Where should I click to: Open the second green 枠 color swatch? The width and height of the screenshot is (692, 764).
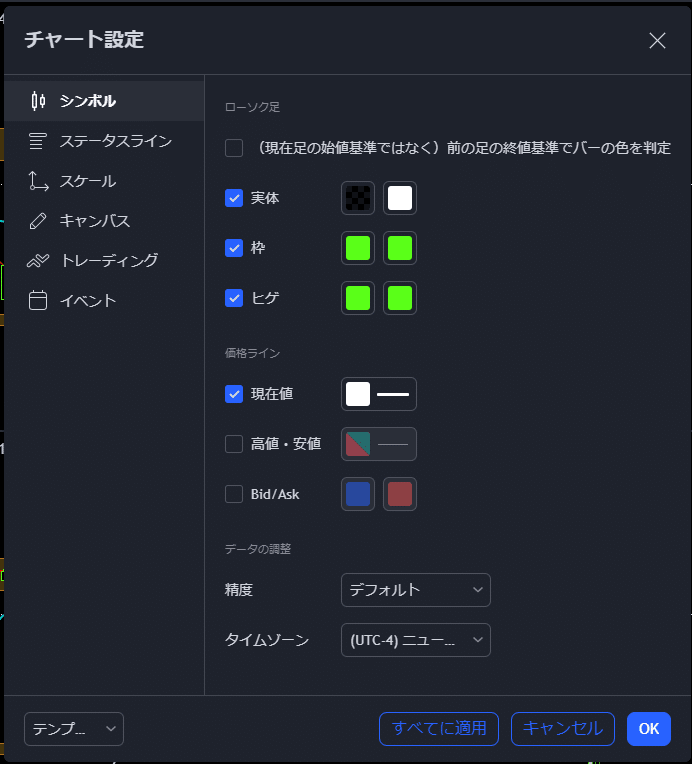pyautogui.click(x=400, y=248)
